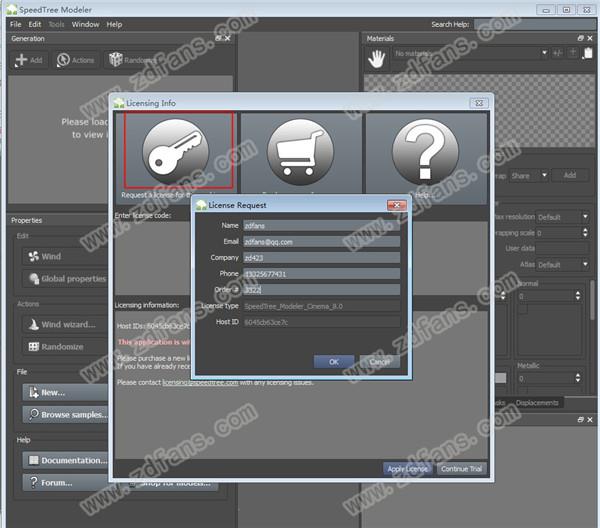This screenshot has width=600, height=528.
Task: Click the licensing@speedtree.com email link
Action: (200, 382)
